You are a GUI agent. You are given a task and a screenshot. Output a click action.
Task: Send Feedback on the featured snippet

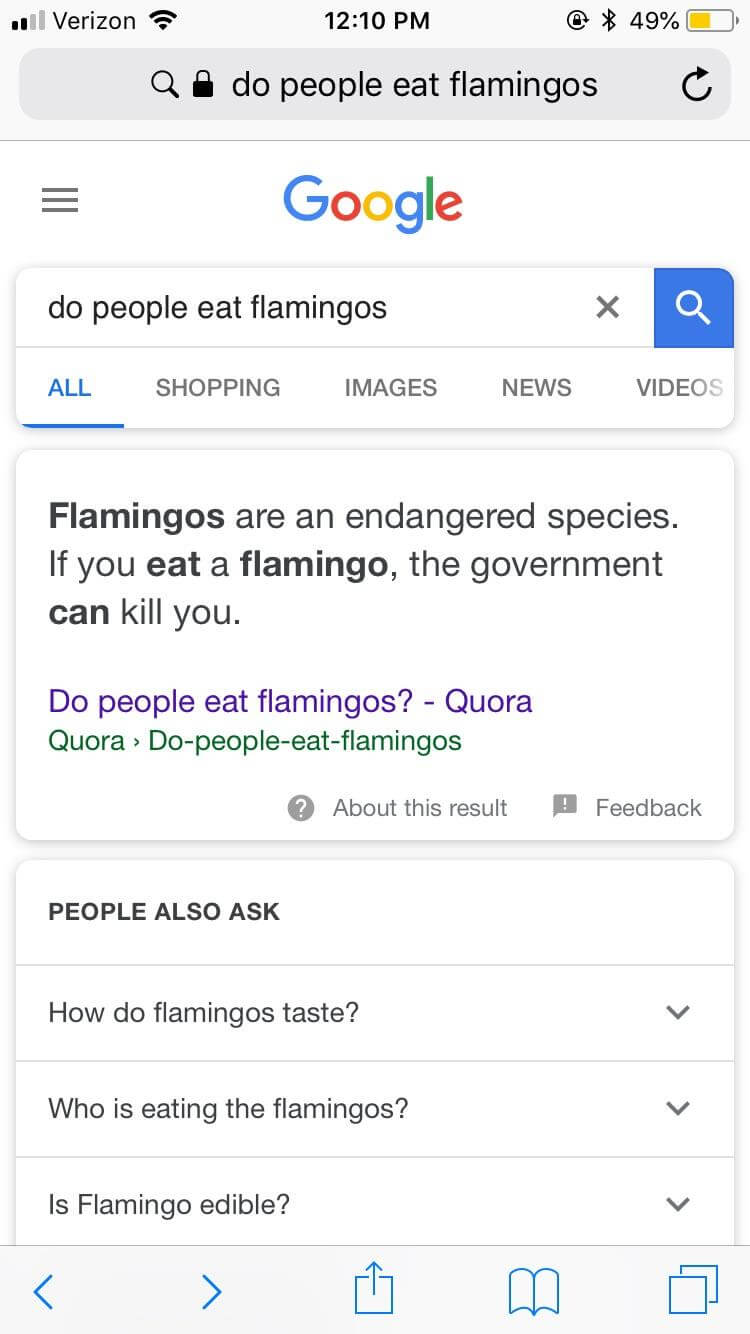pos(628,808)
